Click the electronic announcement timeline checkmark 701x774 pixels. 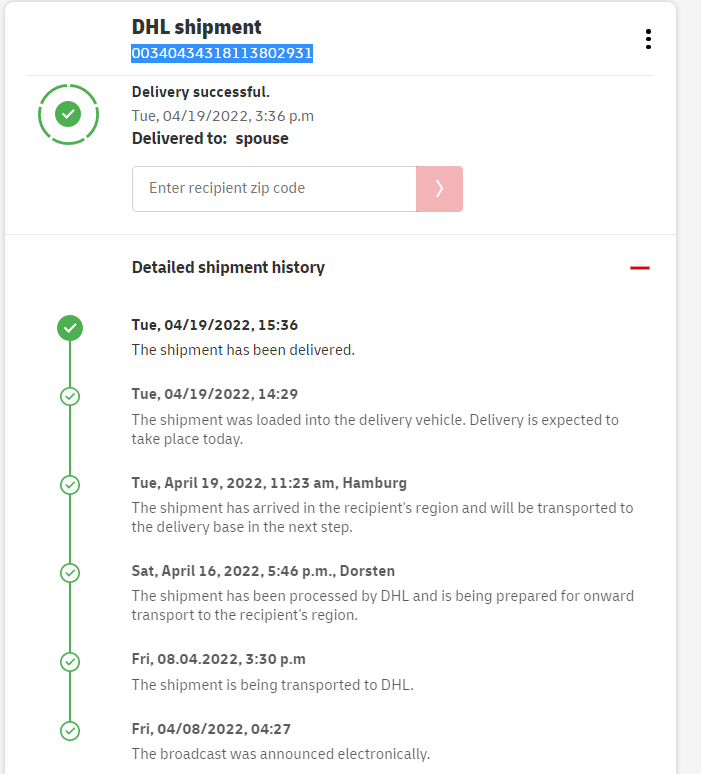point(70,731)
